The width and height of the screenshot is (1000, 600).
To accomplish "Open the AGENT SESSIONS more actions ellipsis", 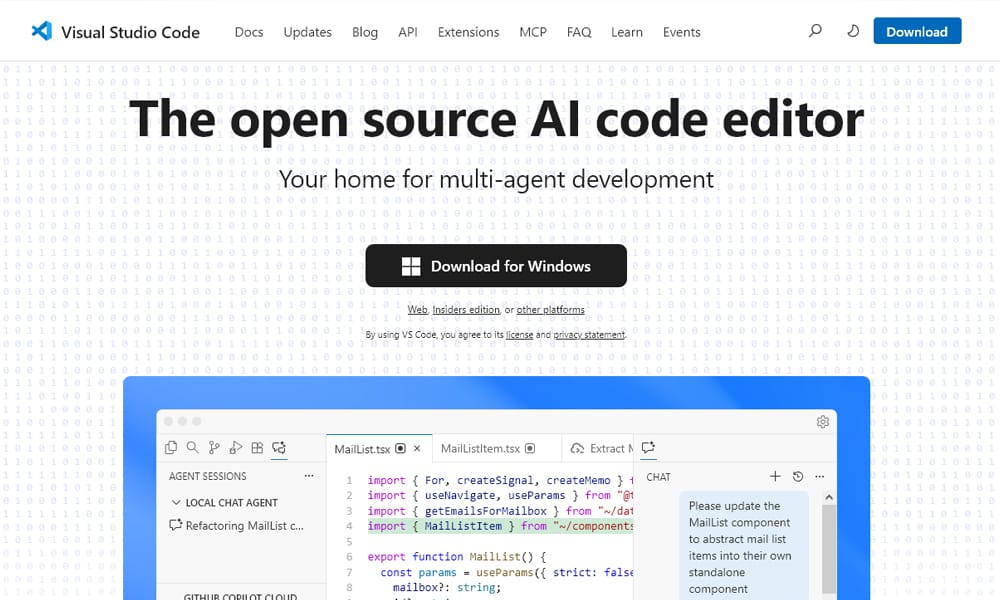I will pos(309,476).
